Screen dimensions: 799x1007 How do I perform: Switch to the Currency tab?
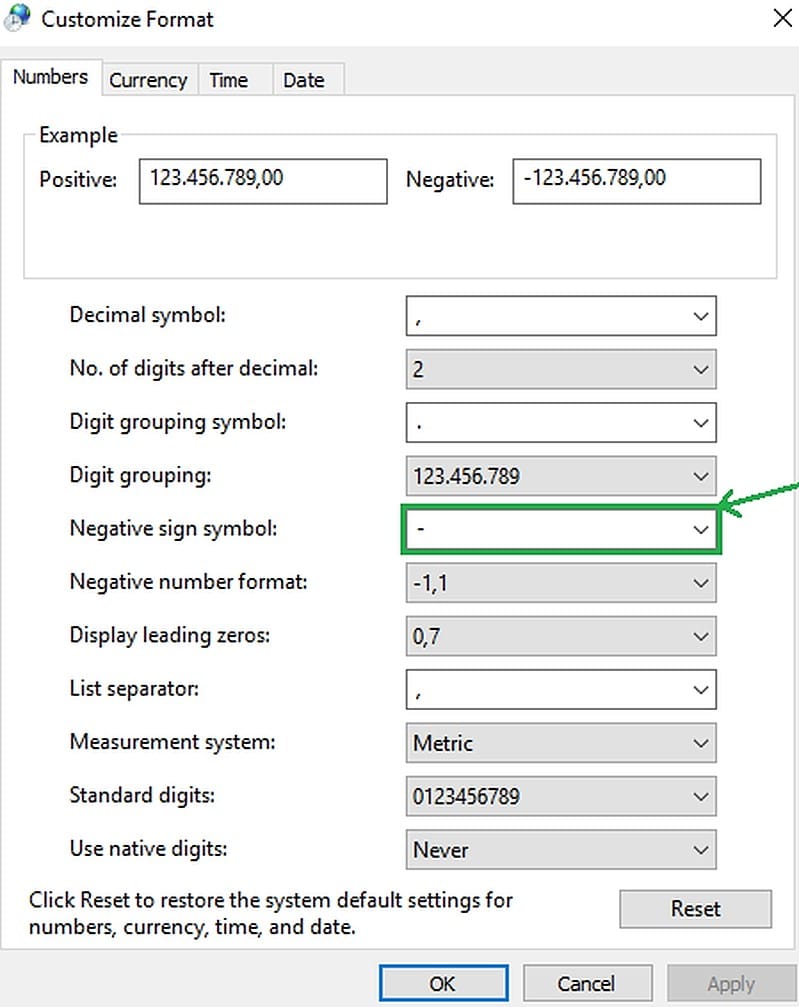(148, 80)
